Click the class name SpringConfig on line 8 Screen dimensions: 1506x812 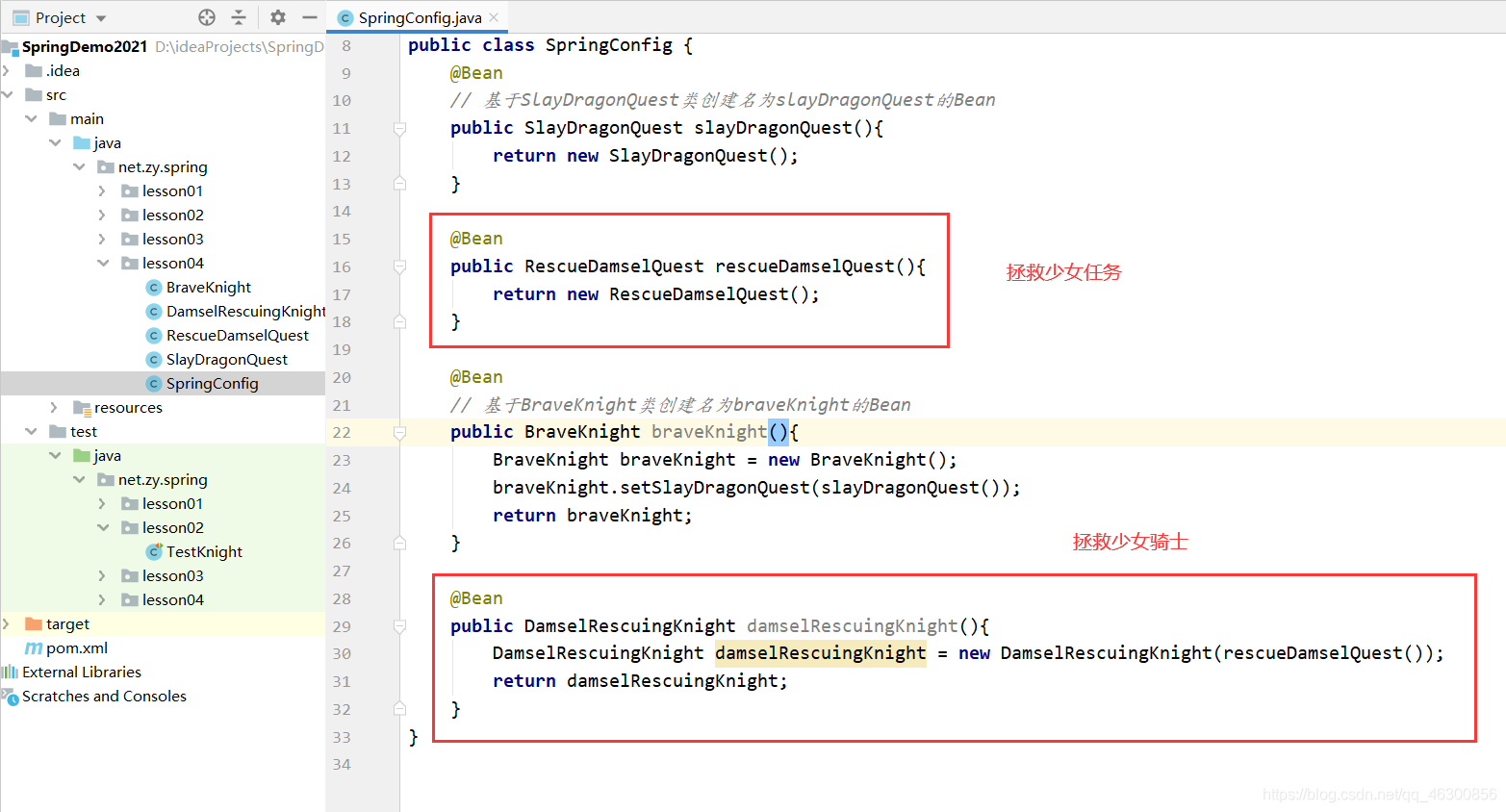(x=609, y=45)
